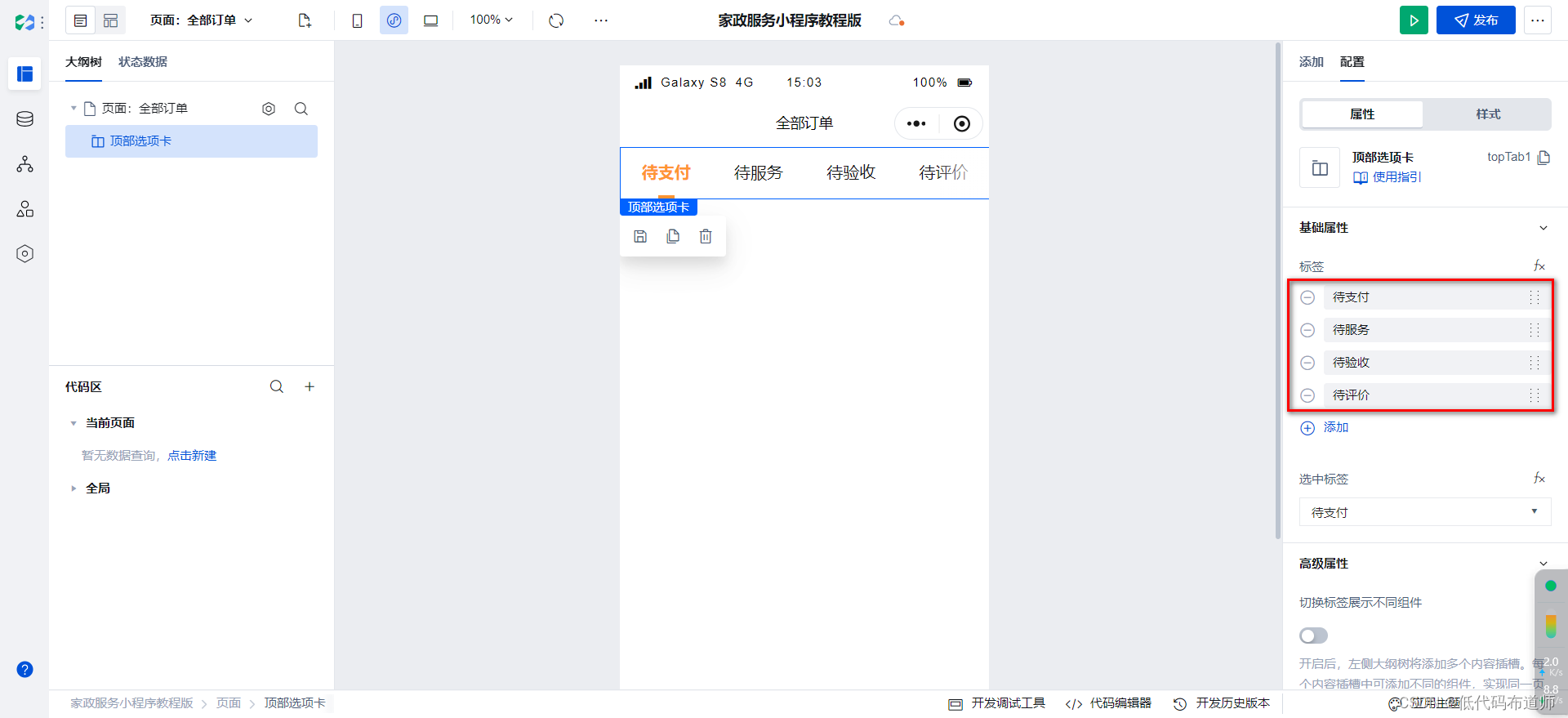This screenshot has width=1568, height=718.
Task: Remove the 待验收 tab label
Action: 1307,363
